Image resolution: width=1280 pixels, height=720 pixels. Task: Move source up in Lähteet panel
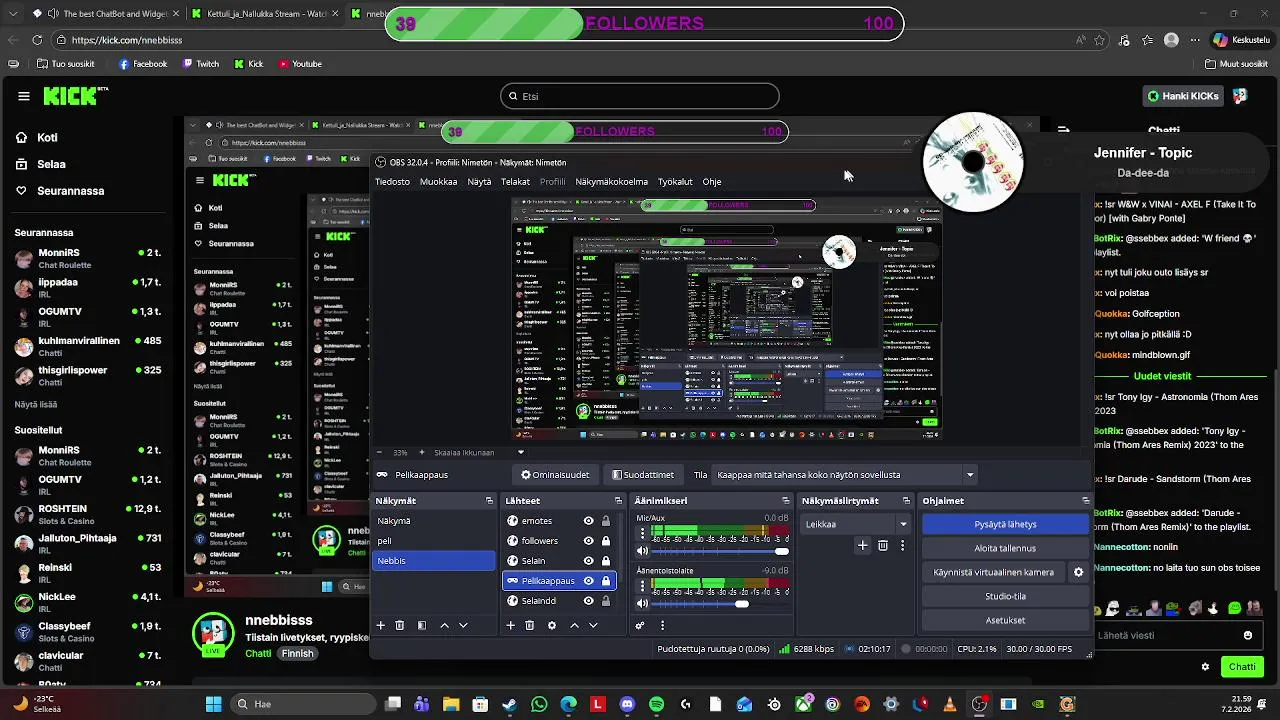click(x=574, y=625)
